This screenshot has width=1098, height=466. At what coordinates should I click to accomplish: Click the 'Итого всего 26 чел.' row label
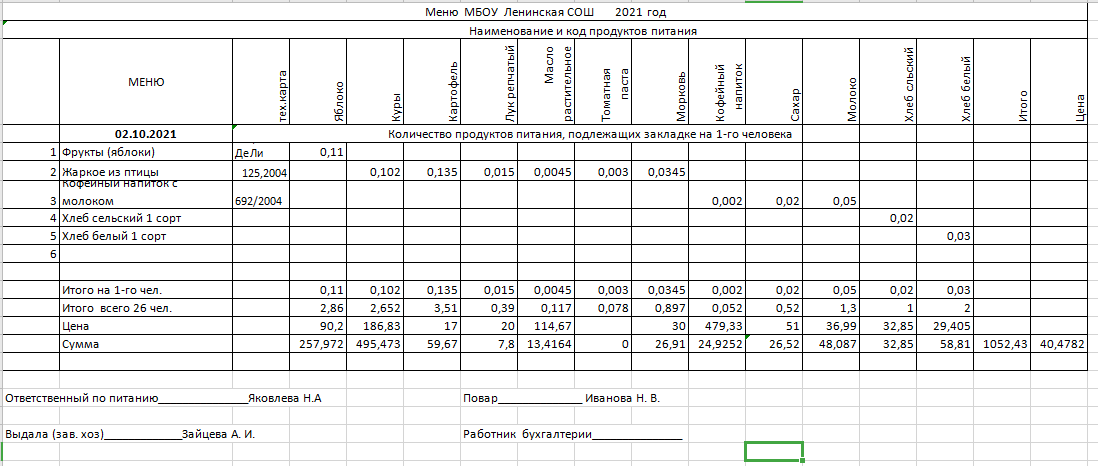coord(117,308)
